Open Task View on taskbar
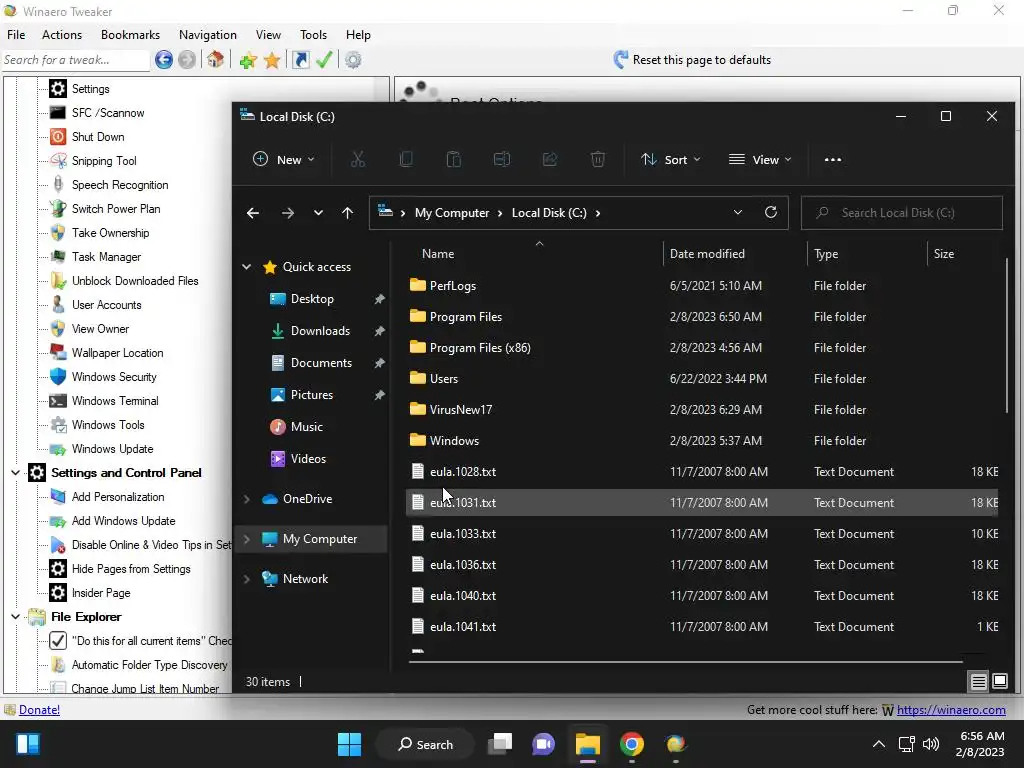 pos(501,744)
